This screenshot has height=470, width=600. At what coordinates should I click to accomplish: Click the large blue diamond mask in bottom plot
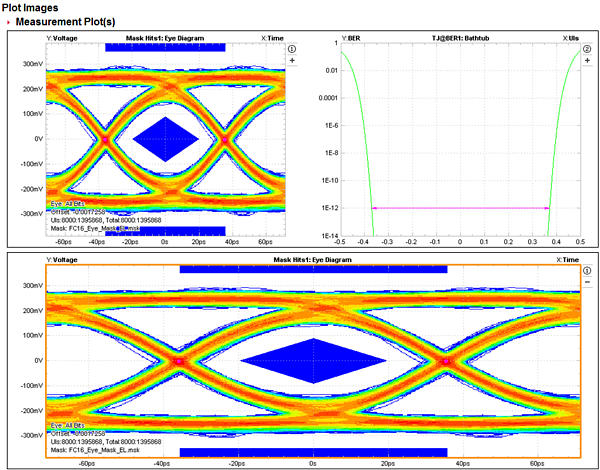click(x=313, y=360)
